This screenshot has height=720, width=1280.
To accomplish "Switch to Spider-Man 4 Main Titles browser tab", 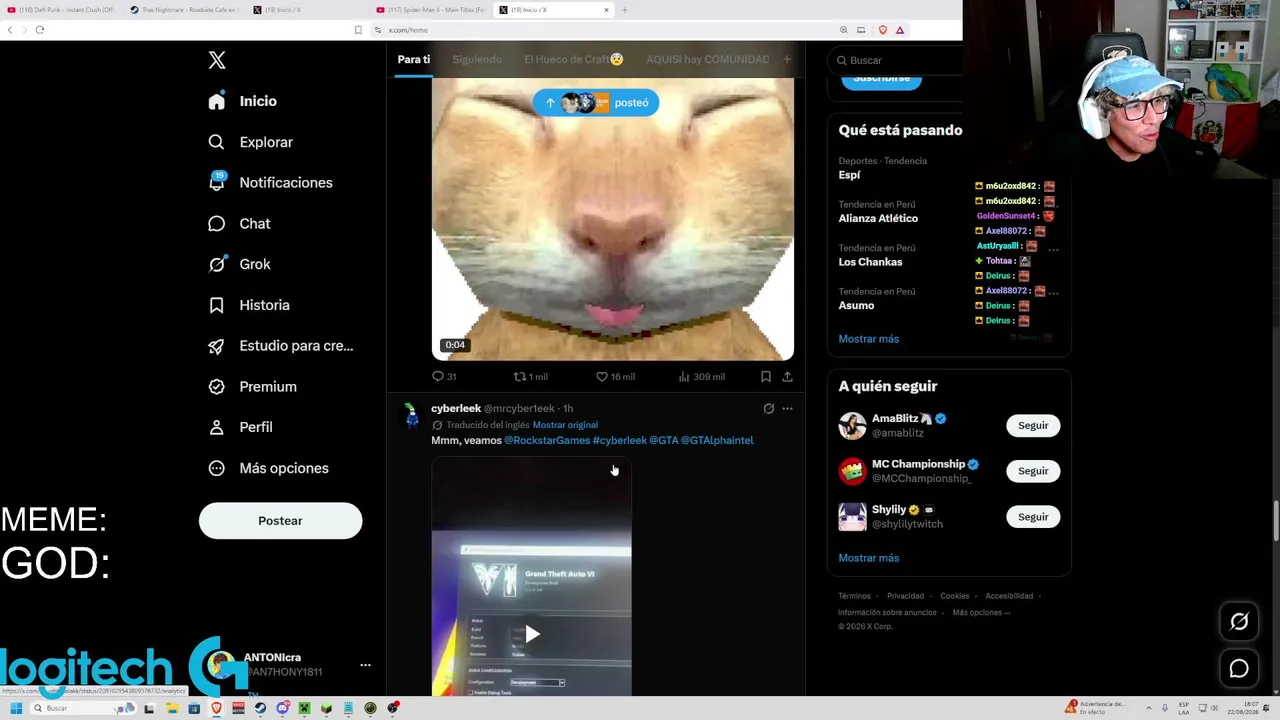I will (431, 10).
